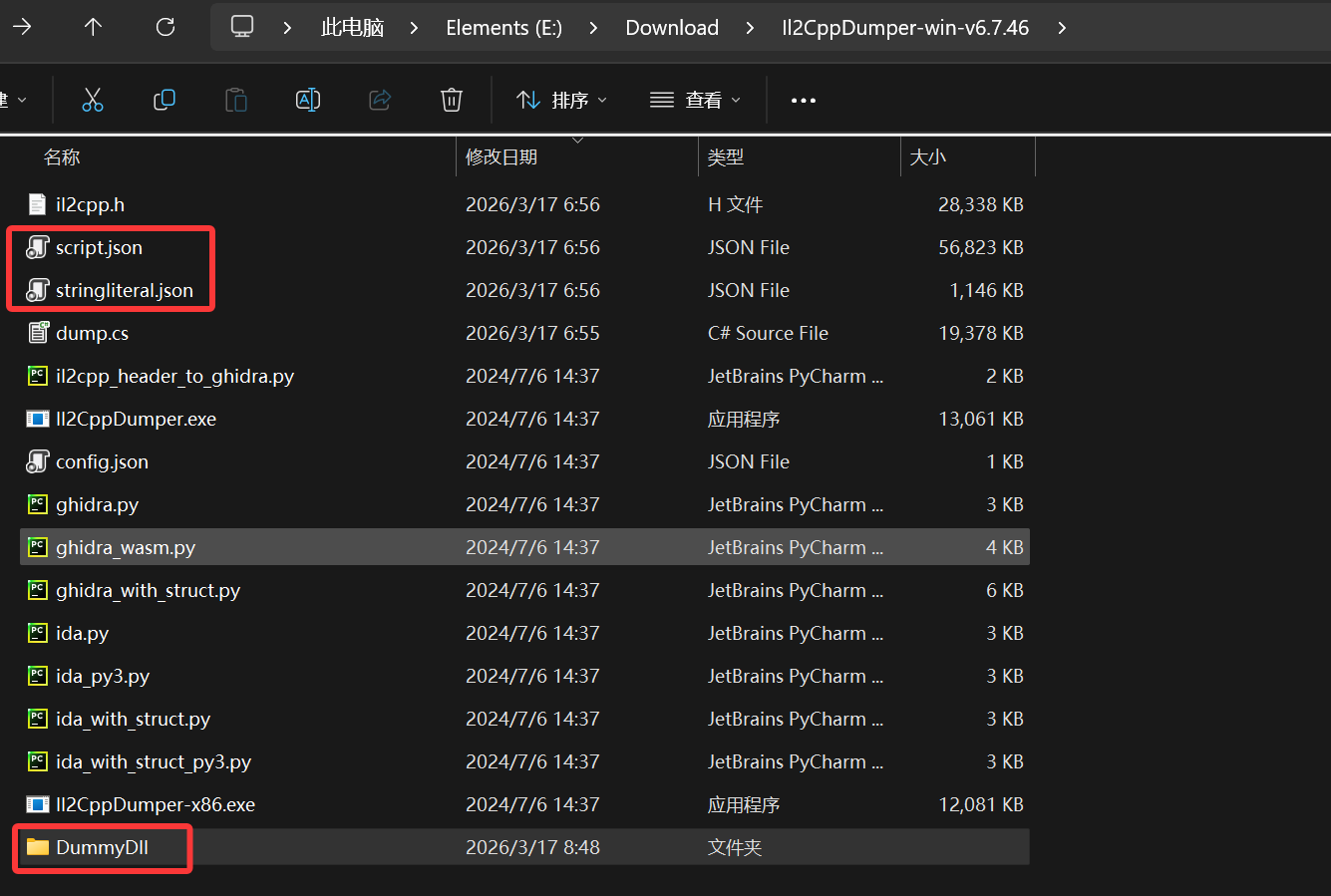Select the ida_py3.py file name
This screenshot has height=896, width=1331.
tap(103, 676)
